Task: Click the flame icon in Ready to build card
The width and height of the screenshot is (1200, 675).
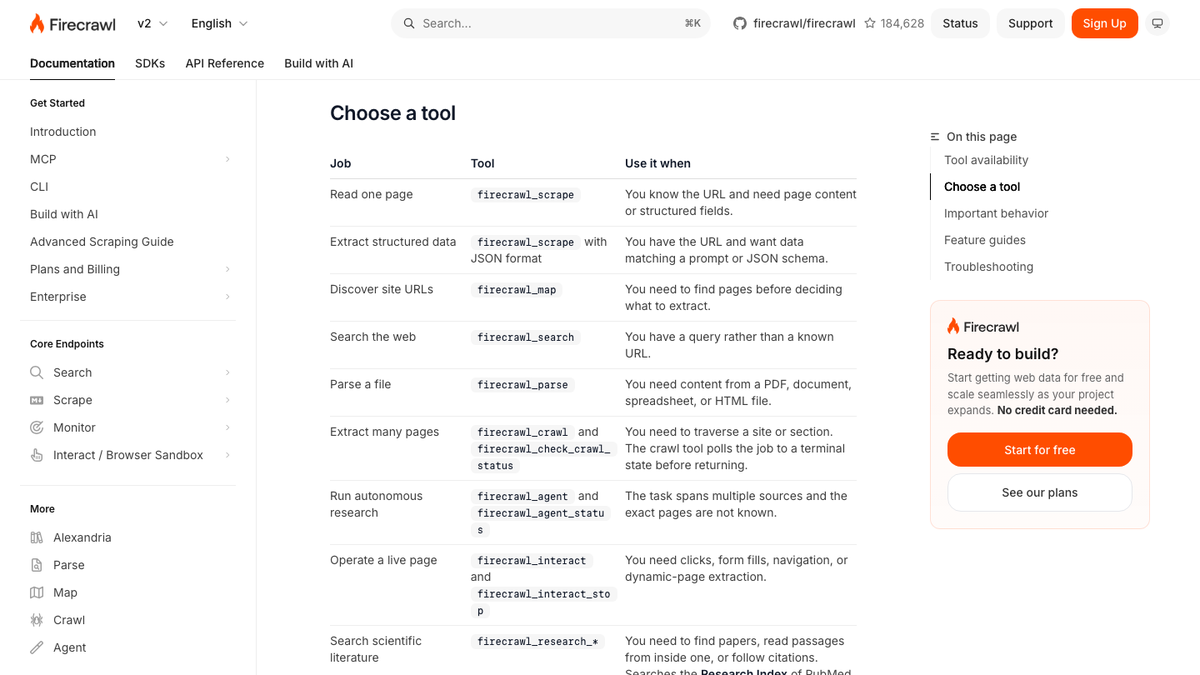Action: (x=953, y=326)
